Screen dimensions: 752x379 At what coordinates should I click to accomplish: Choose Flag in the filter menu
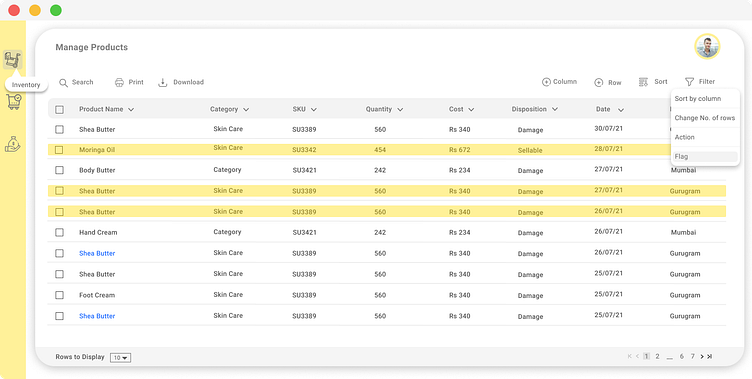point(705,156)
